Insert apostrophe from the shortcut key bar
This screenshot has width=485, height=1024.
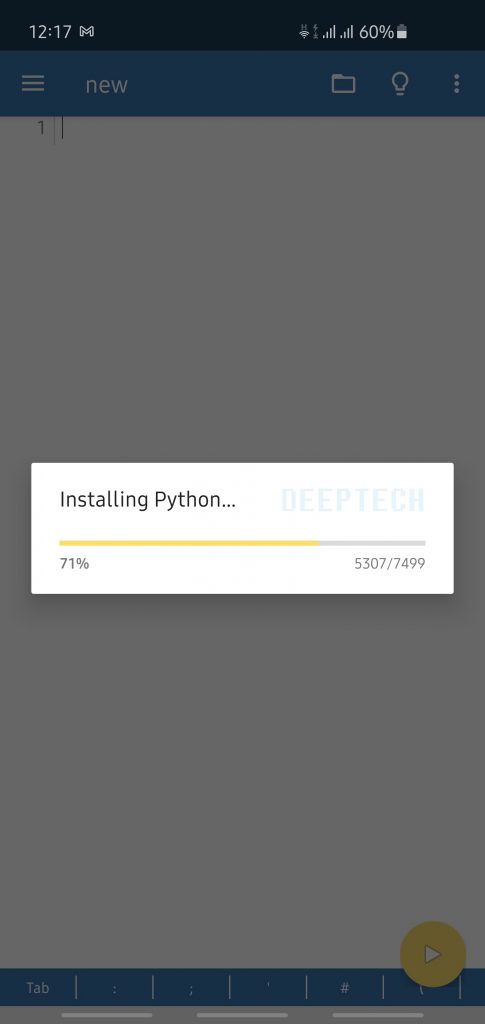(268, 987)
